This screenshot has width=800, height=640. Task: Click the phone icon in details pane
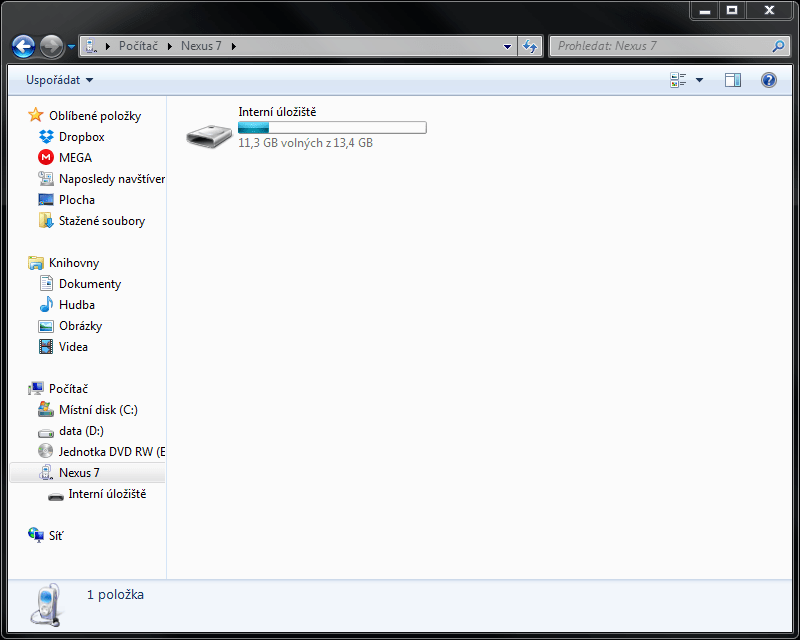pyautogui.click(x=46, y=605)
